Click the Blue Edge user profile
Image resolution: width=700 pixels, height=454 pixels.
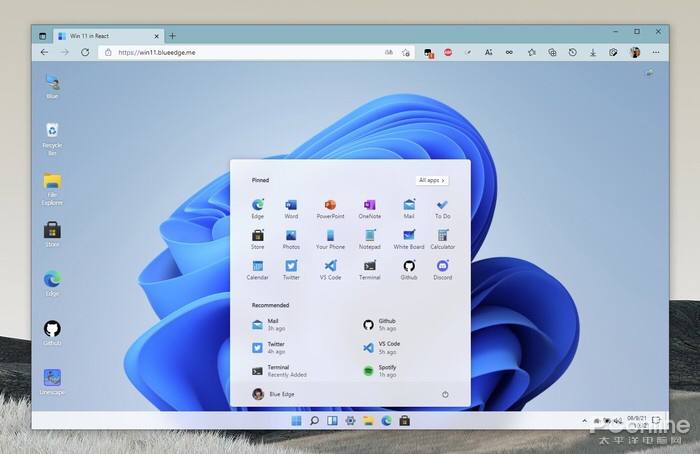pos(275,394)
